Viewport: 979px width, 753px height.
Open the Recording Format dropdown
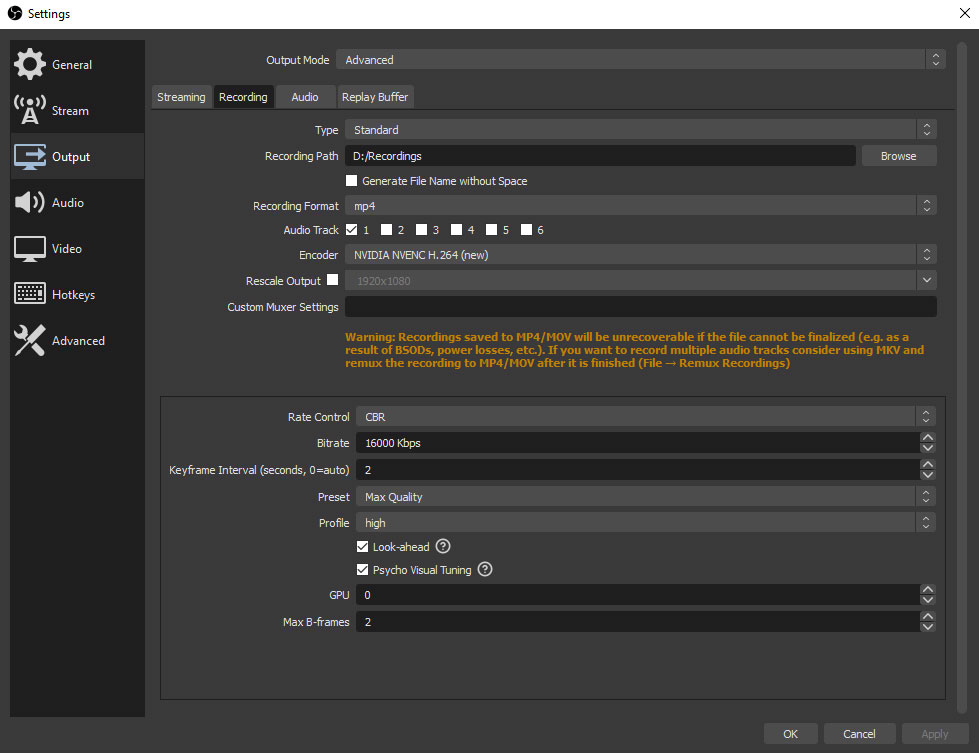point(640,205)
